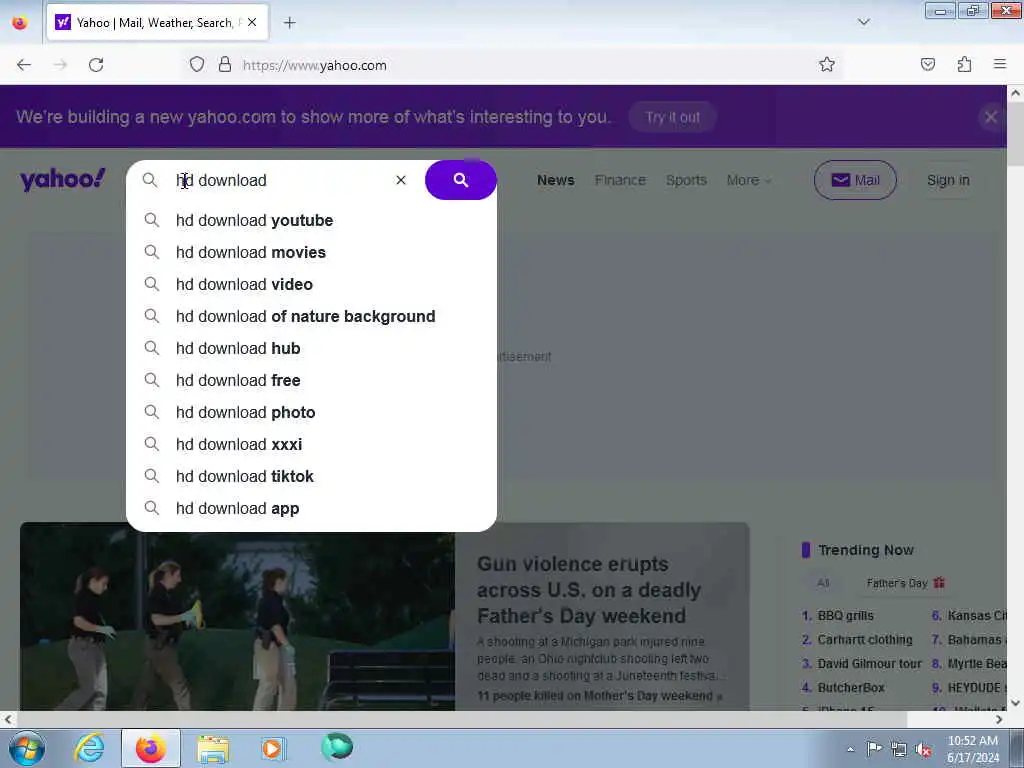Open trending item 'BBQ grills'
The height and width of the screenshot is (768, 1024).
coord(845,615)
